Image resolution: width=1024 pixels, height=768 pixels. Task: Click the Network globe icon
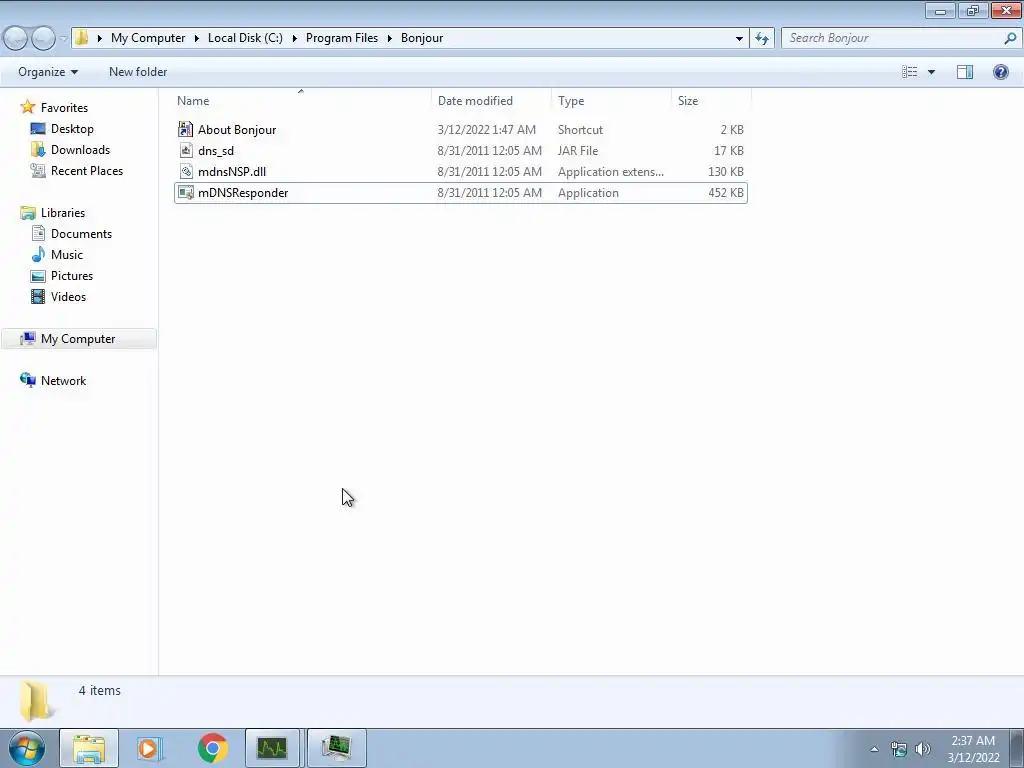pyautogui.click(x=27, y=380)
